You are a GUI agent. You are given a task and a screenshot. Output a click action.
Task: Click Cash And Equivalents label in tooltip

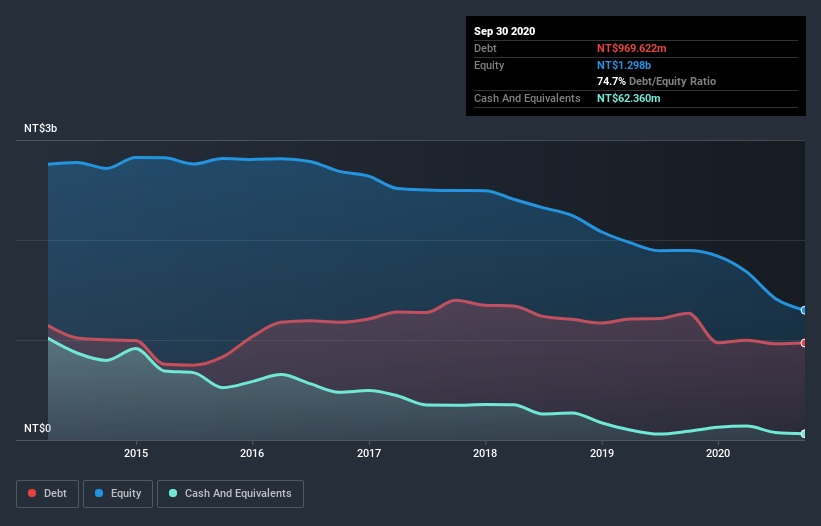(527, 98)
